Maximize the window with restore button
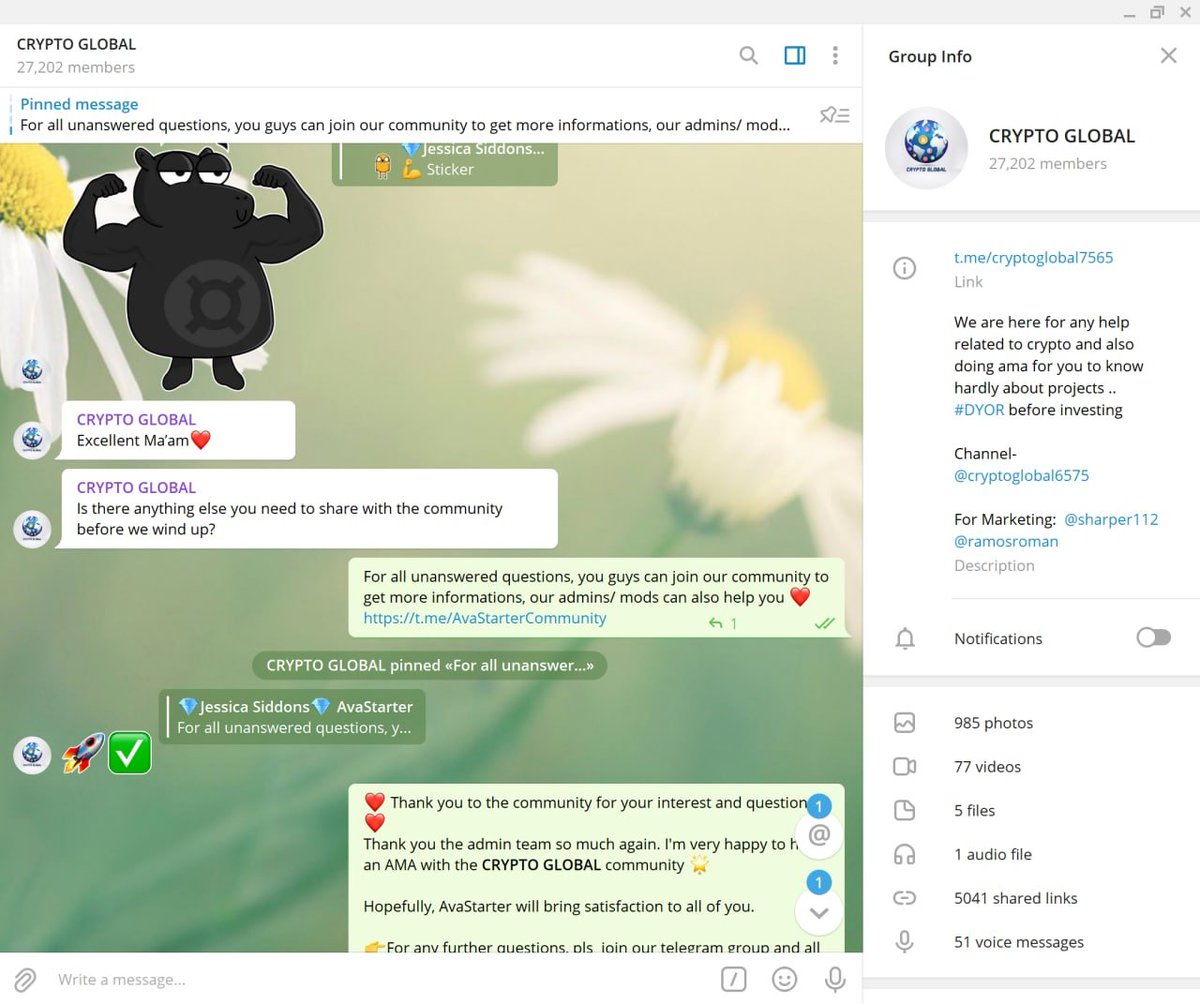Viewport: 1200px width, 1004px height. tap(1156, 12)
